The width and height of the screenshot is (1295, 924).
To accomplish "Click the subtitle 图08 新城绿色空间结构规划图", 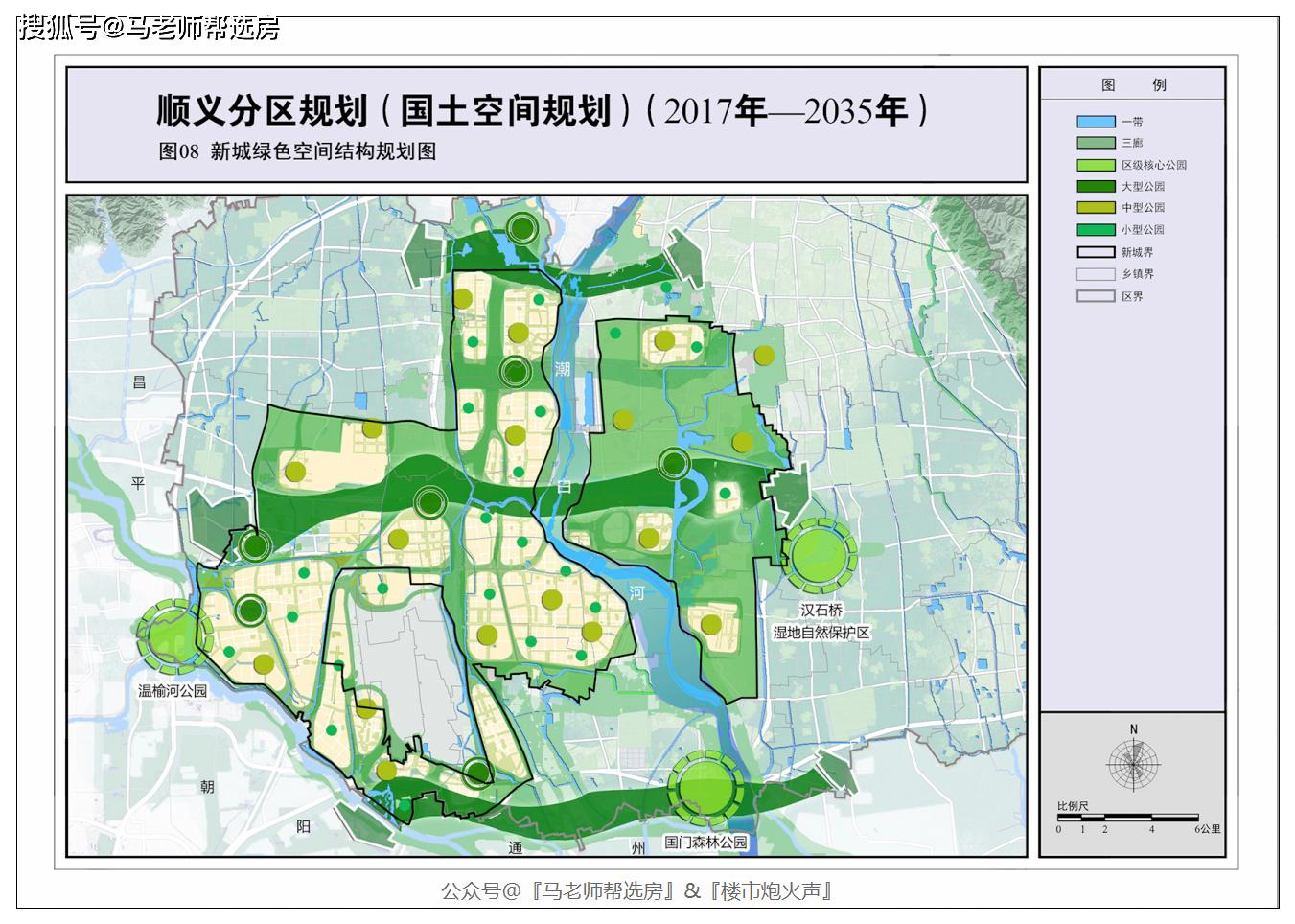I will point(297,151).
